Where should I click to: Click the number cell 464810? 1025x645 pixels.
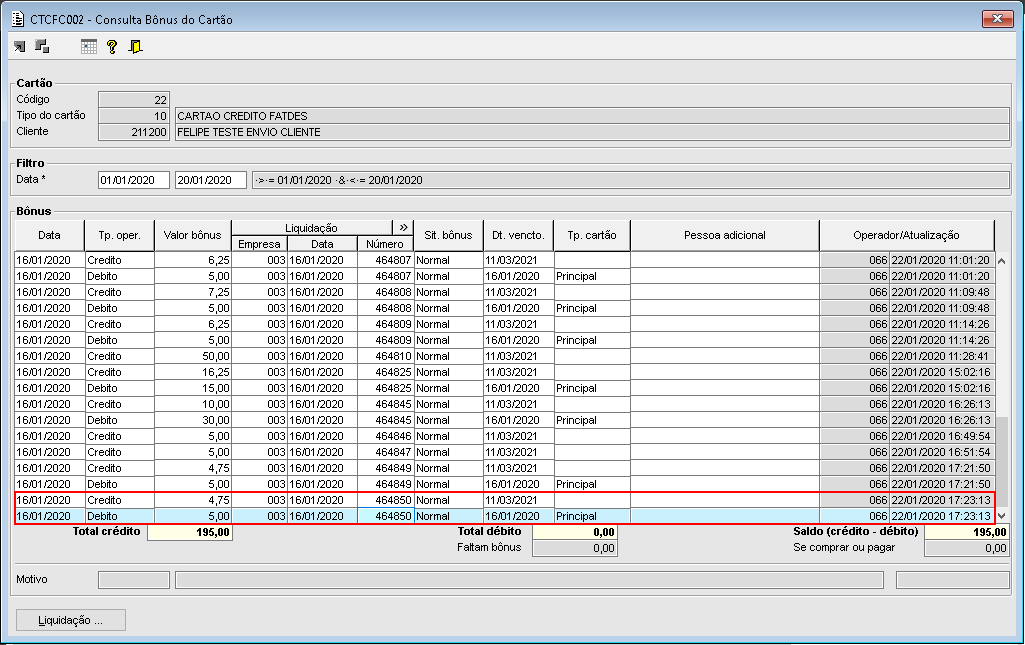(x=386, y=356)
